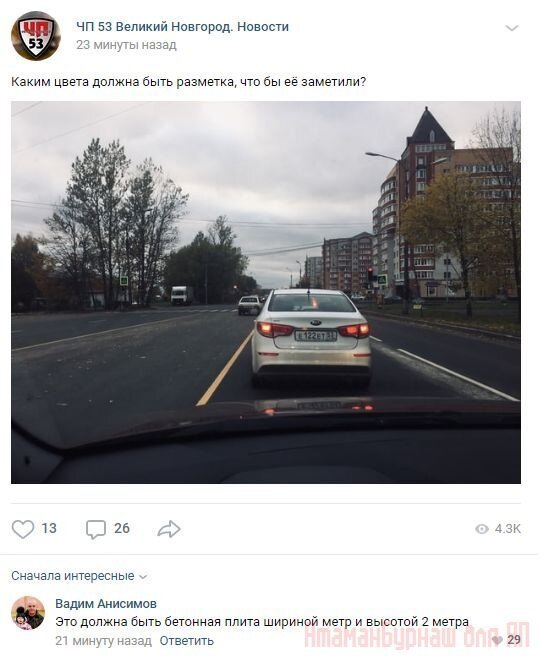Viewport: 540px width, 656px height.
Task: Click the 13 likes count
Action: pos(49,528)
